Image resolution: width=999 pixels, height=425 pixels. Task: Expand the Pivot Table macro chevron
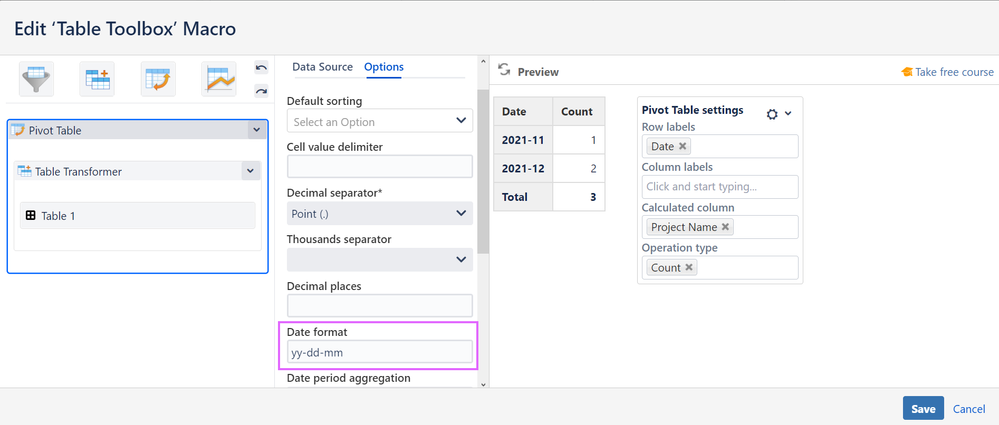[256, 130]
